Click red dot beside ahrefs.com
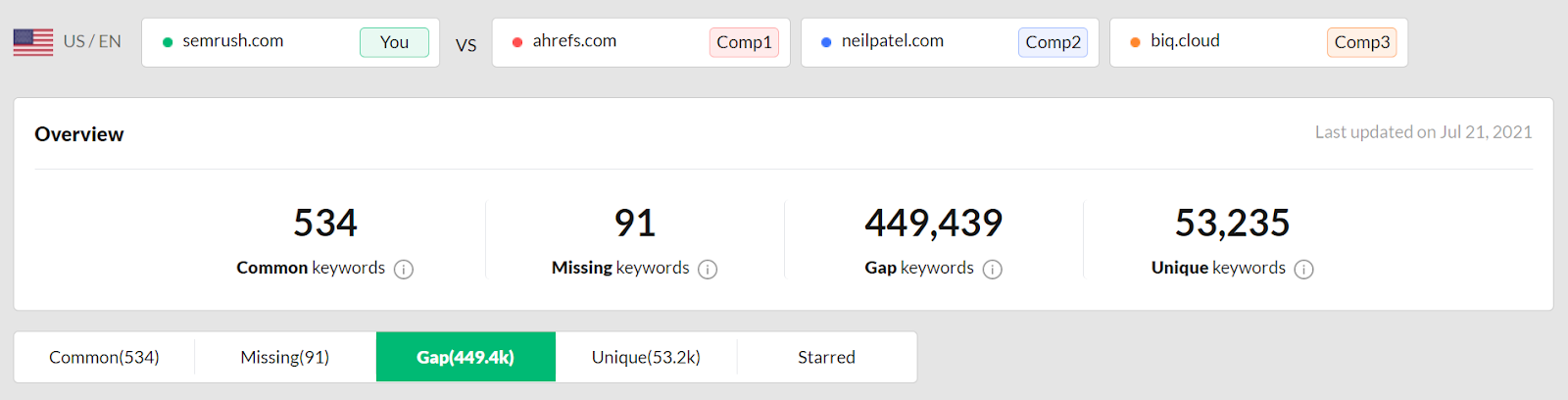Image resolution: width=1568 pixels, height=400 pixels. click(517, 42)
